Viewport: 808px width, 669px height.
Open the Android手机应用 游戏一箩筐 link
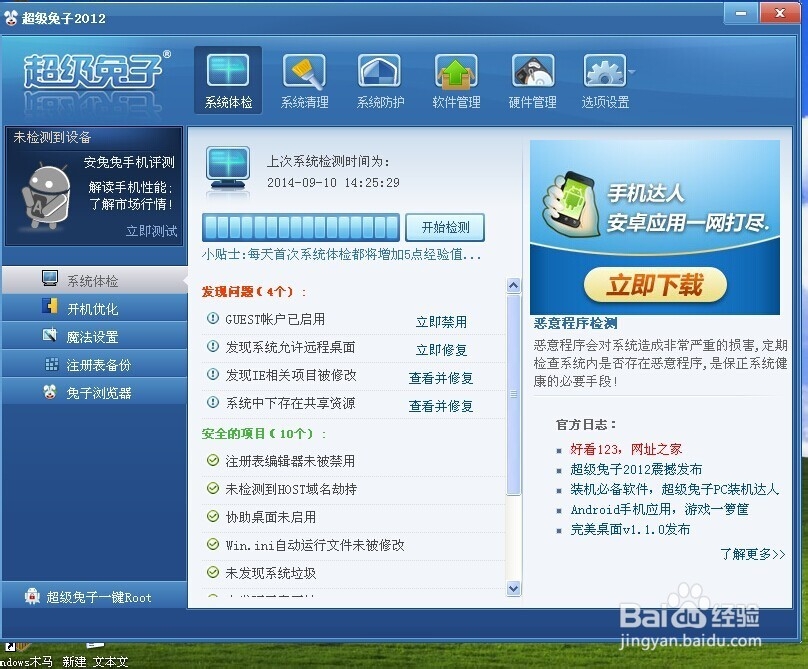coord(659,509)
